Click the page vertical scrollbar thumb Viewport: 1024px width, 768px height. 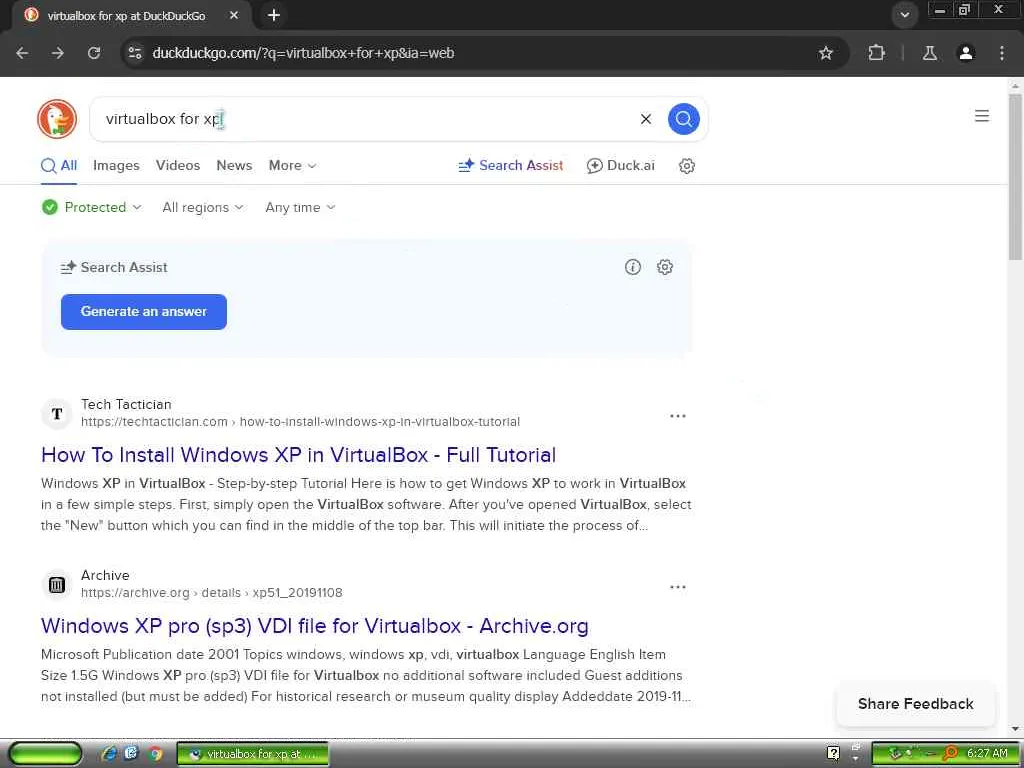(x=1015, y=176)
